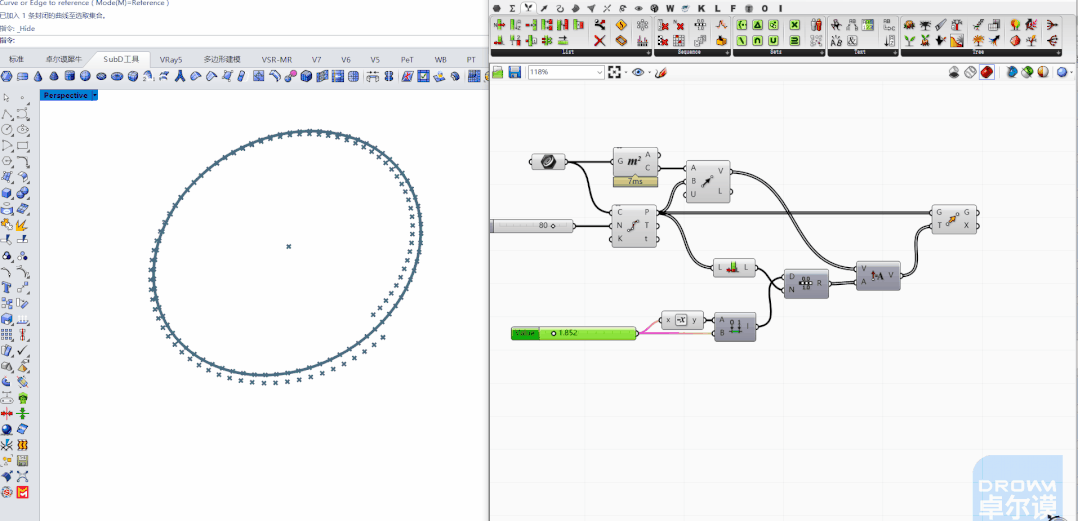Expand the Sequence panel with plus icon
1078x521 pixels.
pyautogui.click(x=727, y=53)
